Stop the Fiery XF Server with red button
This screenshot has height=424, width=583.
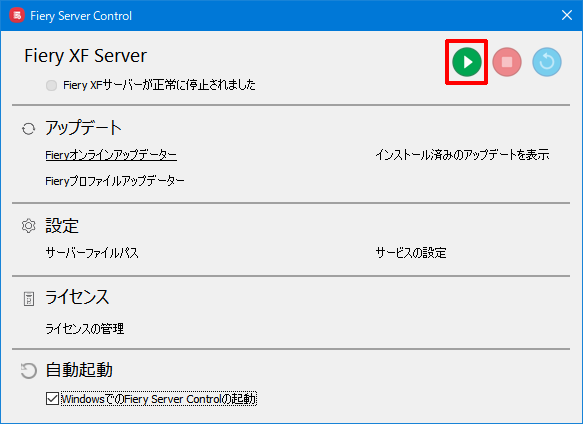coord(507,62)
